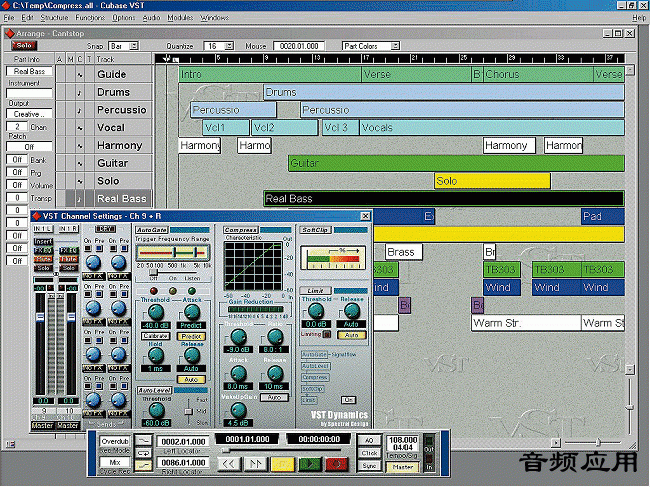Click the AutoLevel Threshold knob
This screenshot has width=650, height=487.
click(156, 410)
